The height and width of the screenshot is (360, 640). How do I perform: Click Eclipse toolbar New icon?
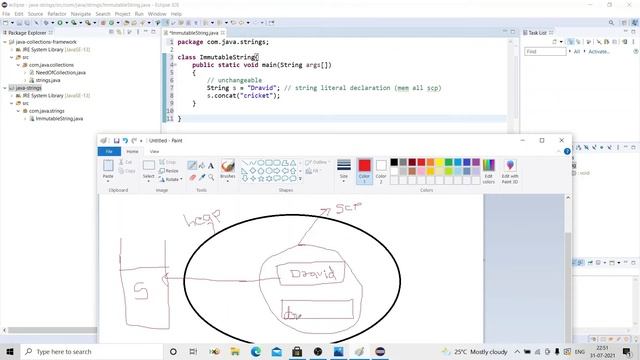(x=6, y=23)
